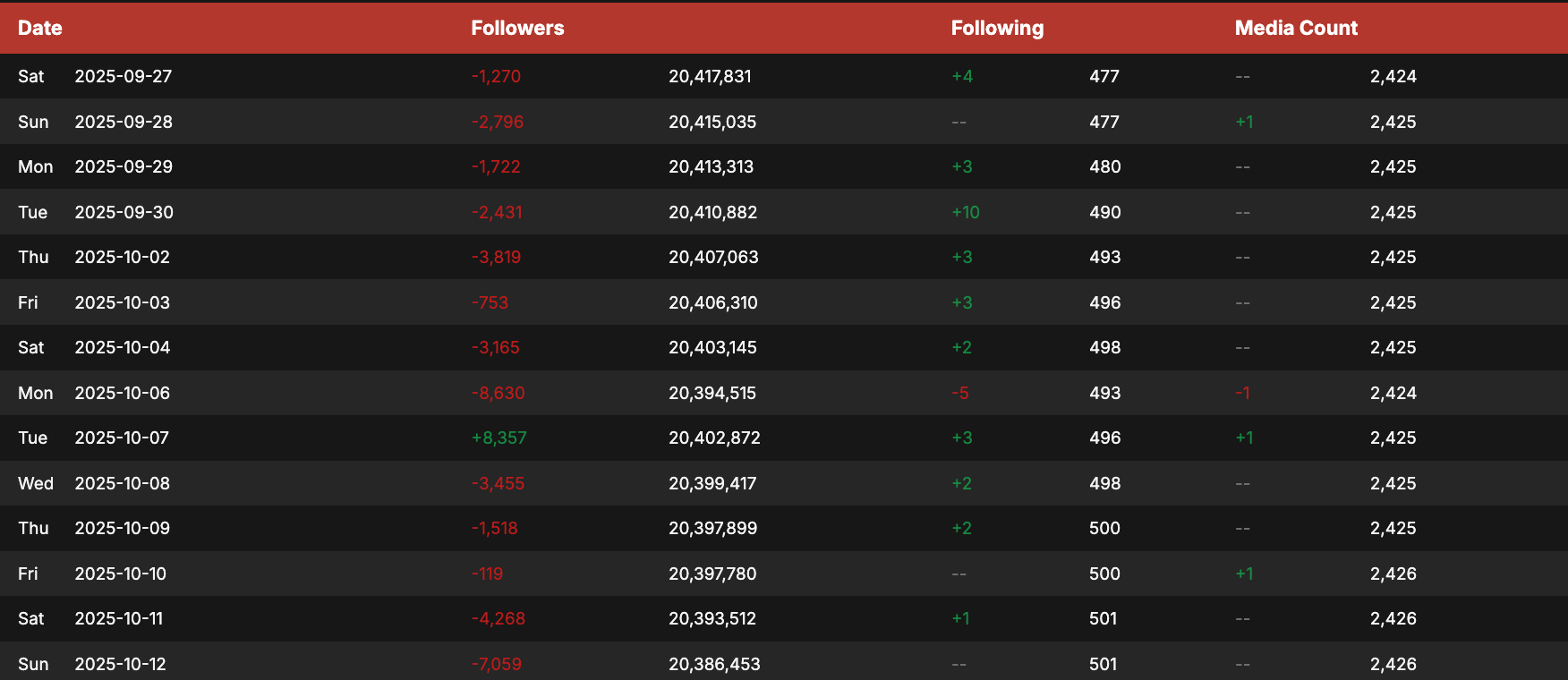Viewport: 1568px width, 680px height.
Task: Click the +8,357 followers gain value
Action: (x=499, y=438)
